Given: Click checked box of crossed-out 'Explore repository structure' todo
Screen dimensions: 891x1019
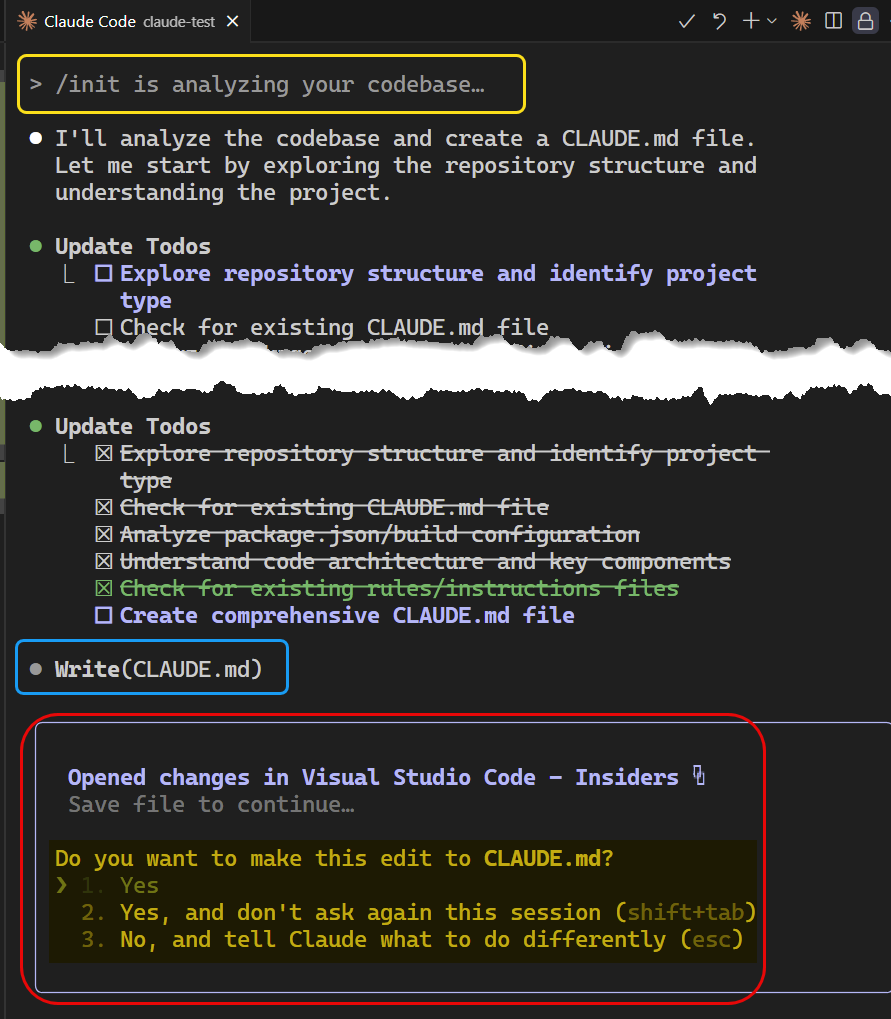Looking at the screenshot, I should [x=104, y=453].
